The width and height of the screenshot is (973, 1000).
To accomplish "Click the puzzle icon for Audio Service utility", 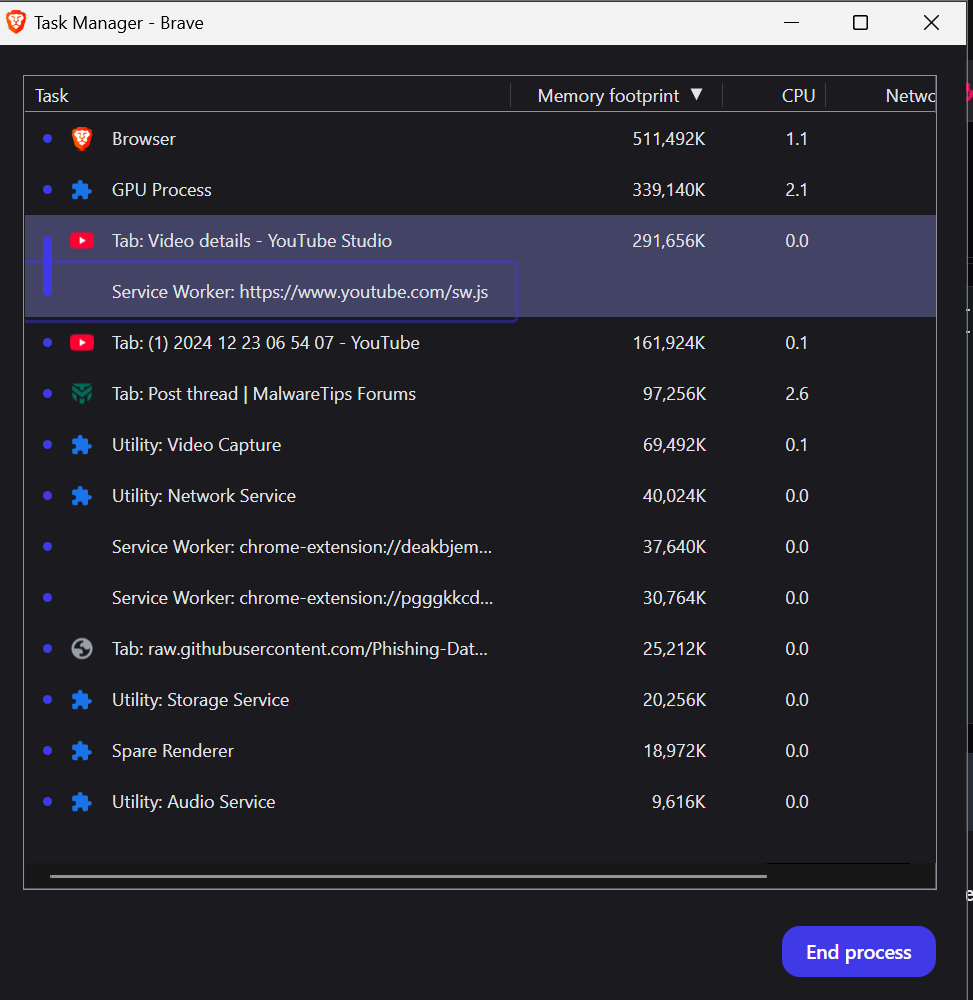I will coord(82,802).
